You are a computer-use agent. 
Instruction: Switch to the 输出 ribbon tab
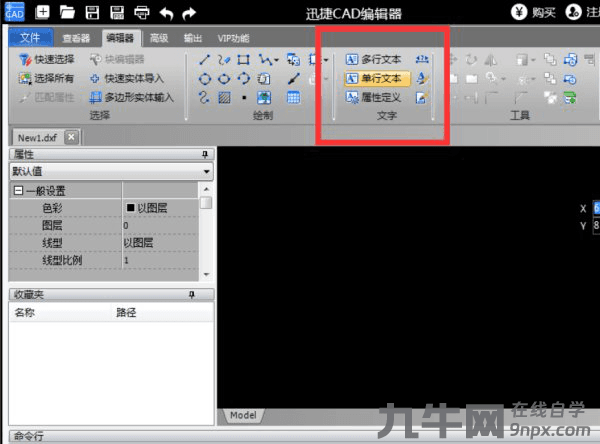tap(192, 38)
